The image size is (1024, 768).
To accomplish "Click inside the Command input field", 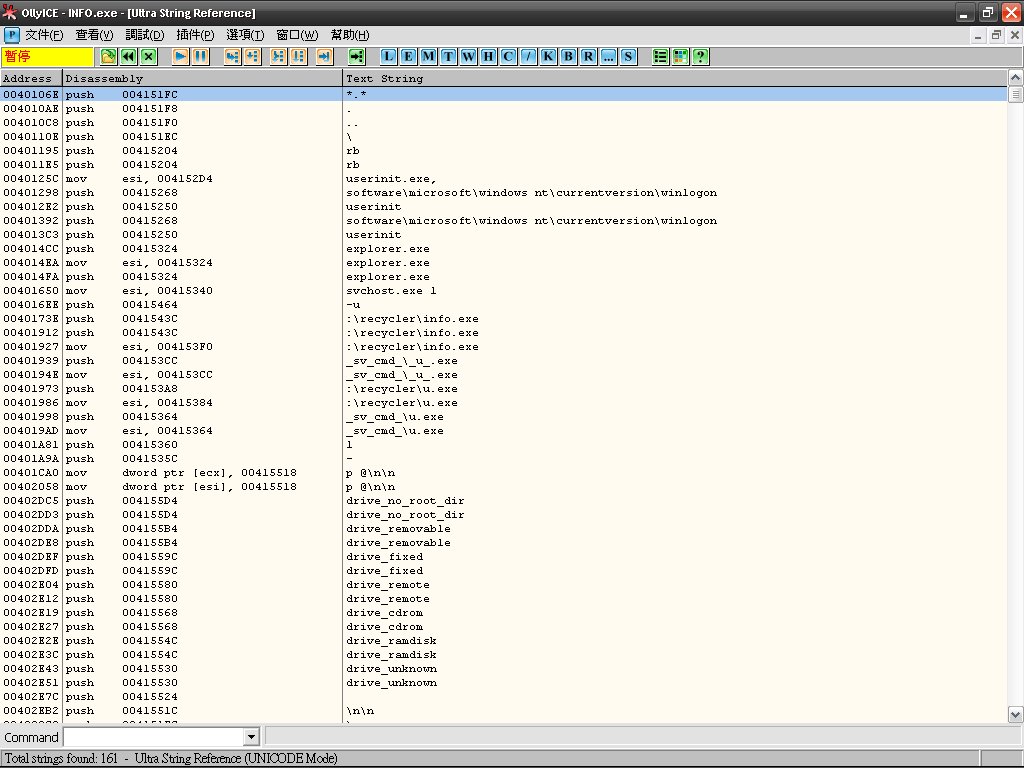I will (x=153, y=737).
